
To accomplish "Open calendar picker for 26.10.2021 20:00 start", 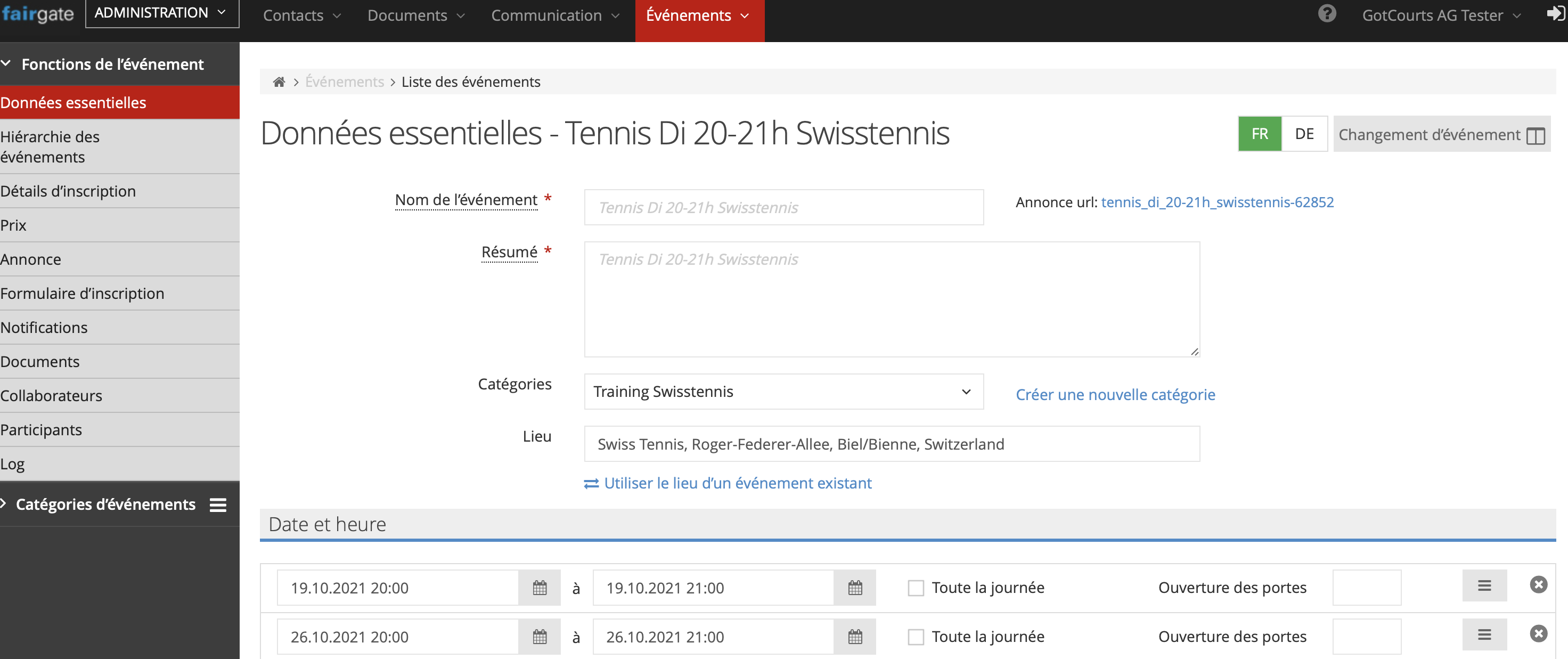I will click(x=540, y=637).
